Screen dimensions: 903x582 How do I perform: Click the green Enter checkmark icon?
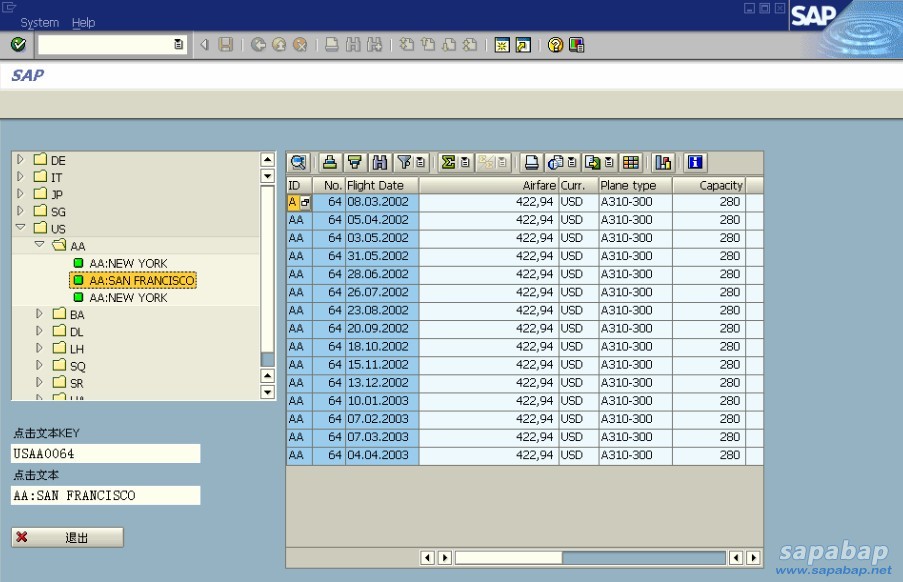tap(18, 44)
